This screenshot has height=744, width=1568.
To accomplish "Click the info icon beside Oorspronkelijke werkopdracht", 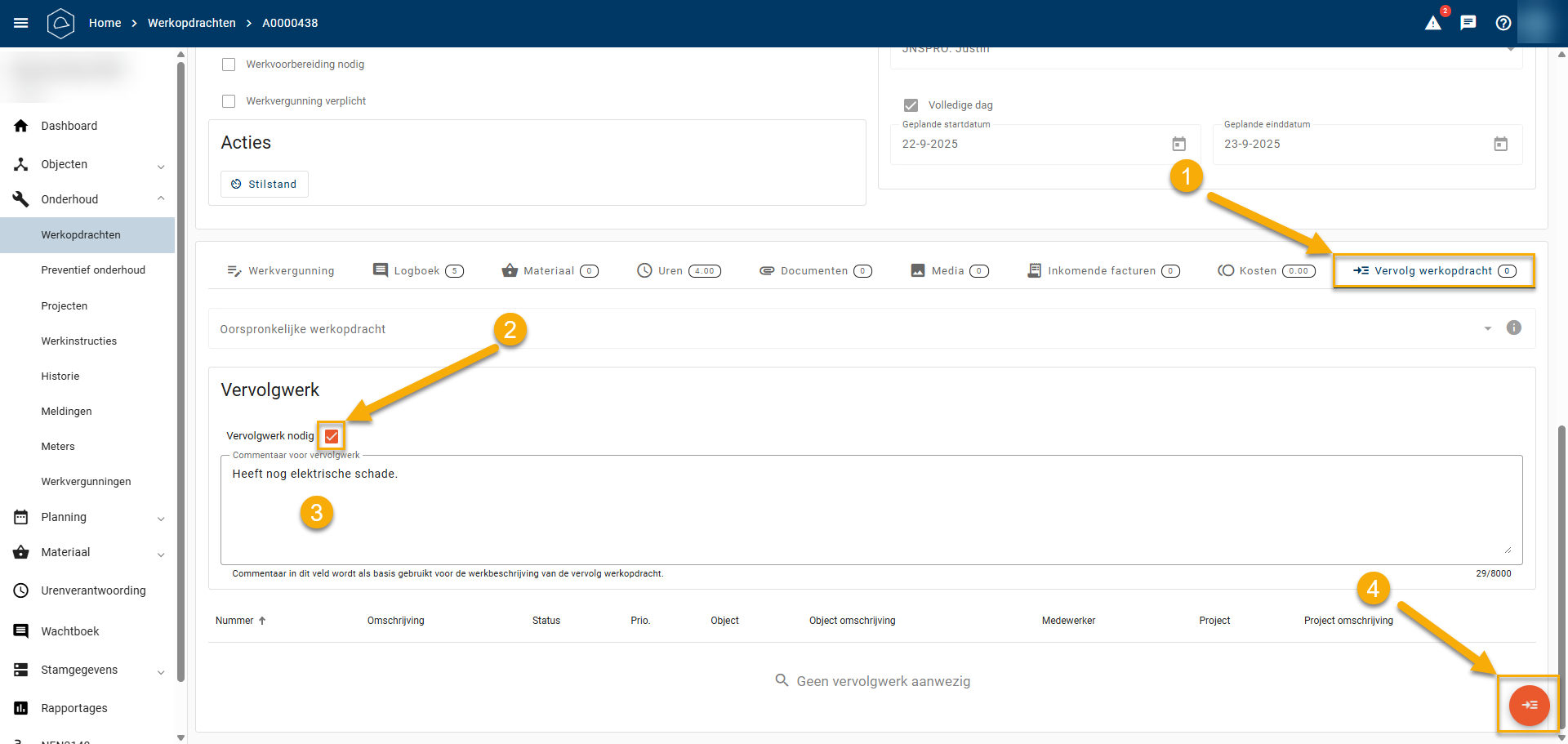I will click(x=1513, y=328).
